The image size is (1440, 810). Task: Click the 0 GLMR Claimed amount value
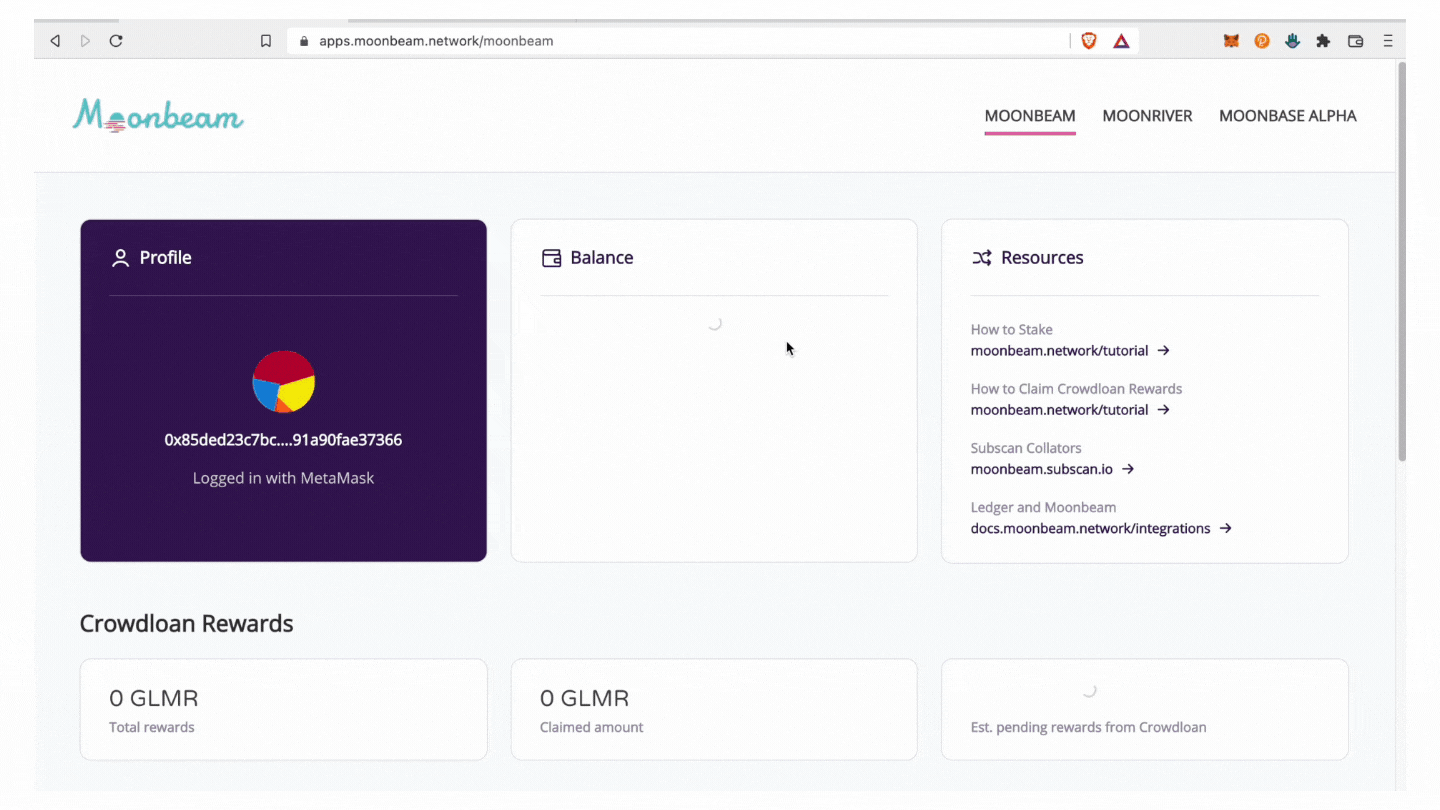click(x=585, y=698)
